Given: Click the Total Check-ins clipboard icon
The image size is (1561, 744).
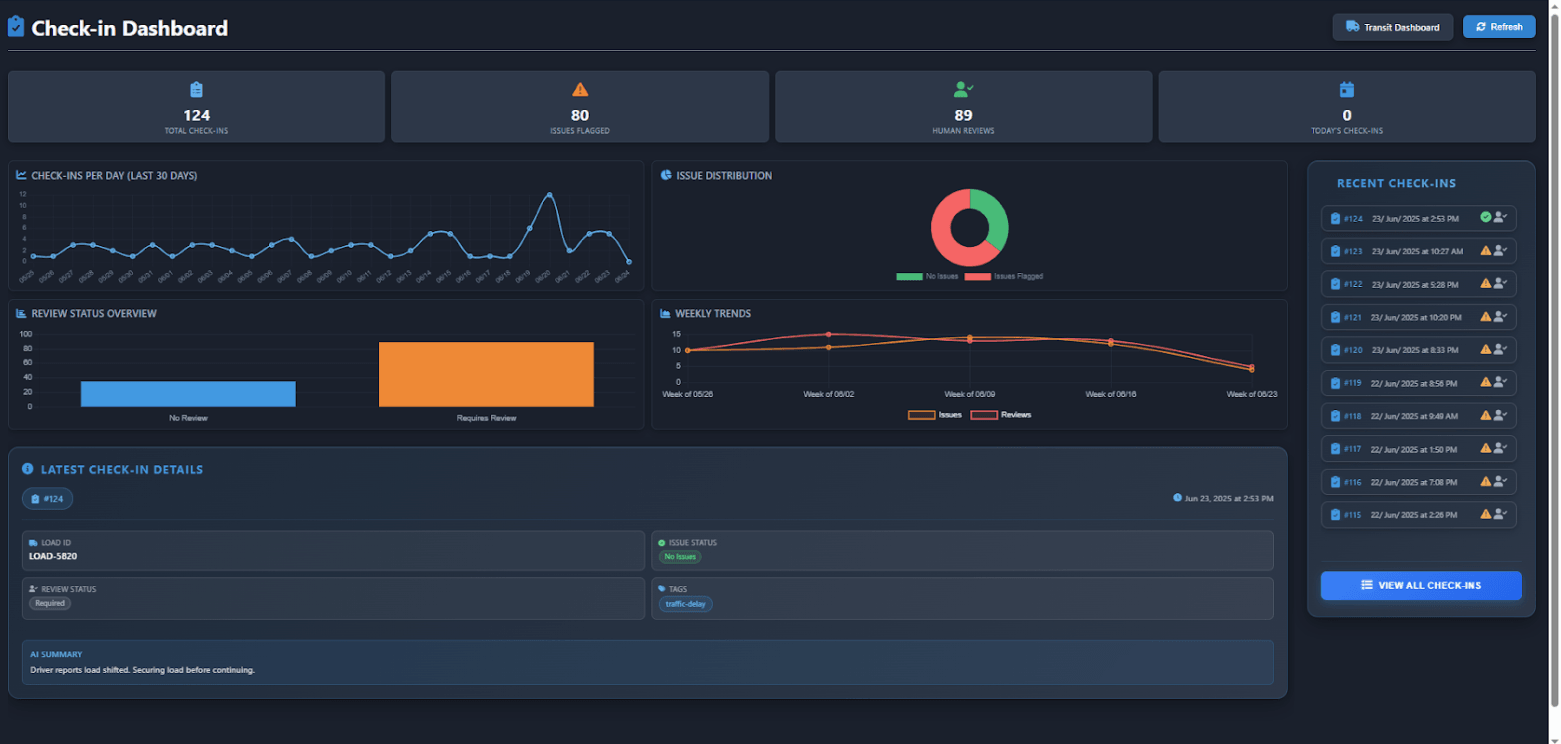Looking at the screenshot, I should click(x=197, y=89).
